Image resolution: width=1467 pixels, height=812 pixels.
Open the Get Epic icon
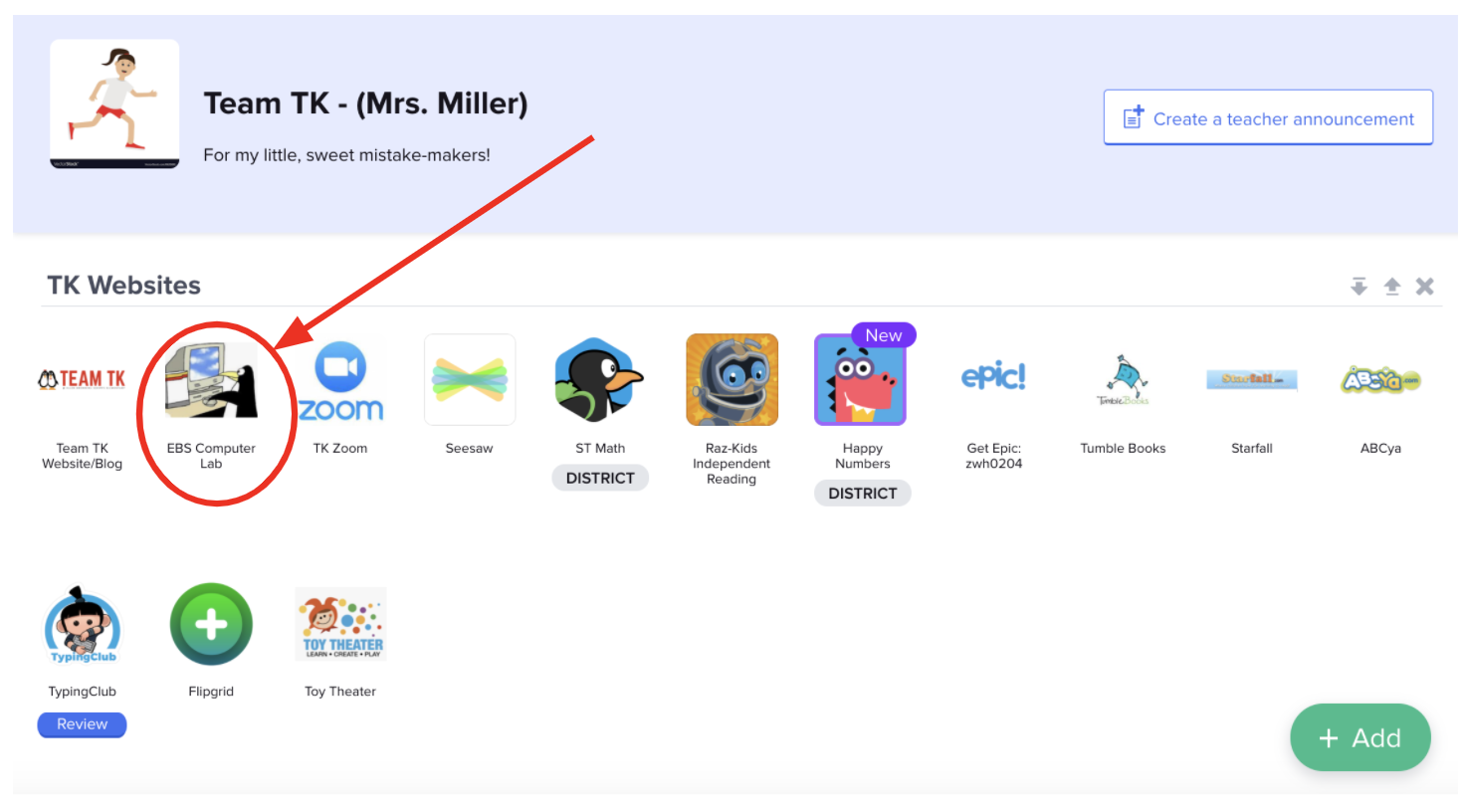[x=993, y=377]
